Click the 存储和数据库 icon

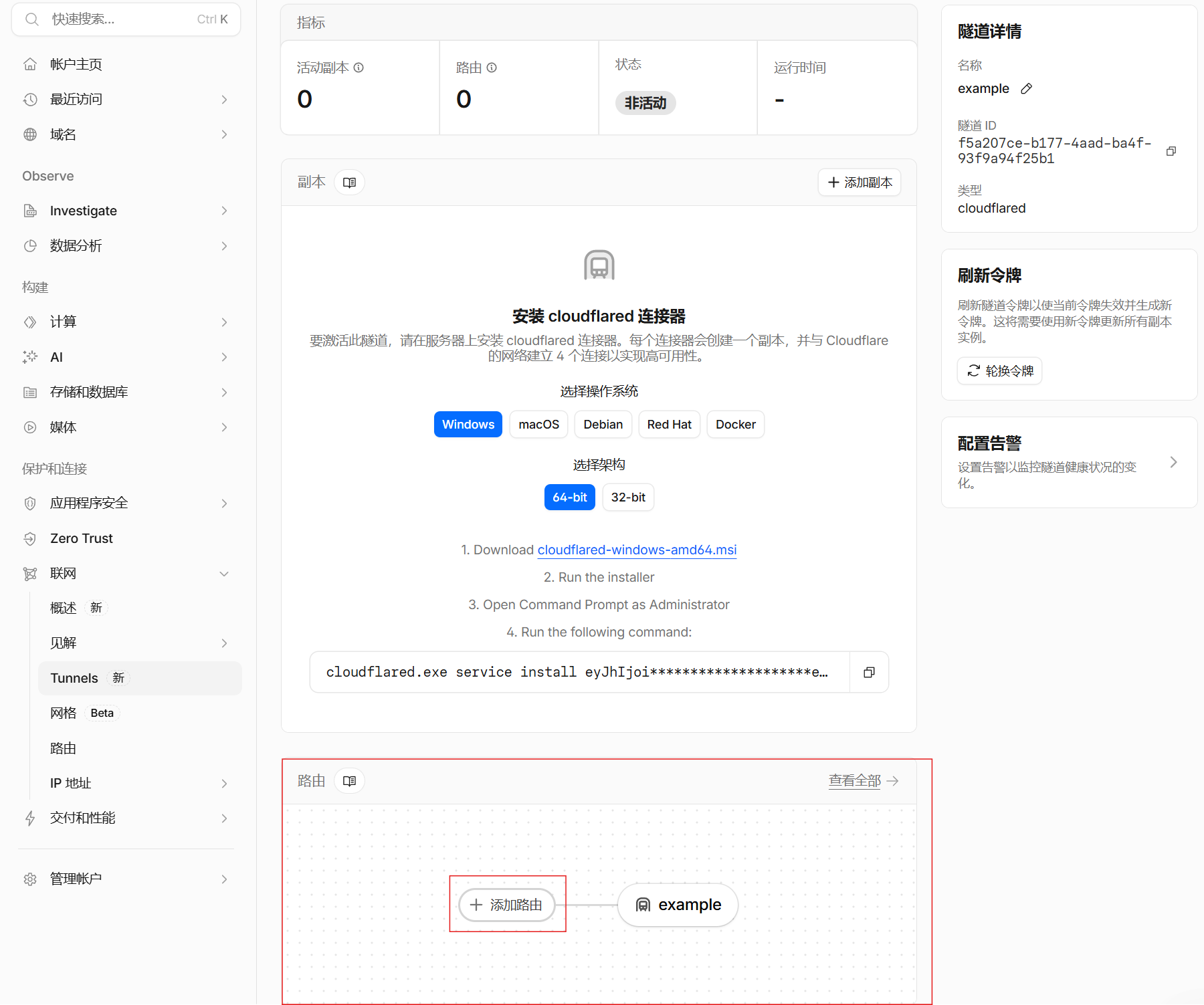(x=30, y=393)
